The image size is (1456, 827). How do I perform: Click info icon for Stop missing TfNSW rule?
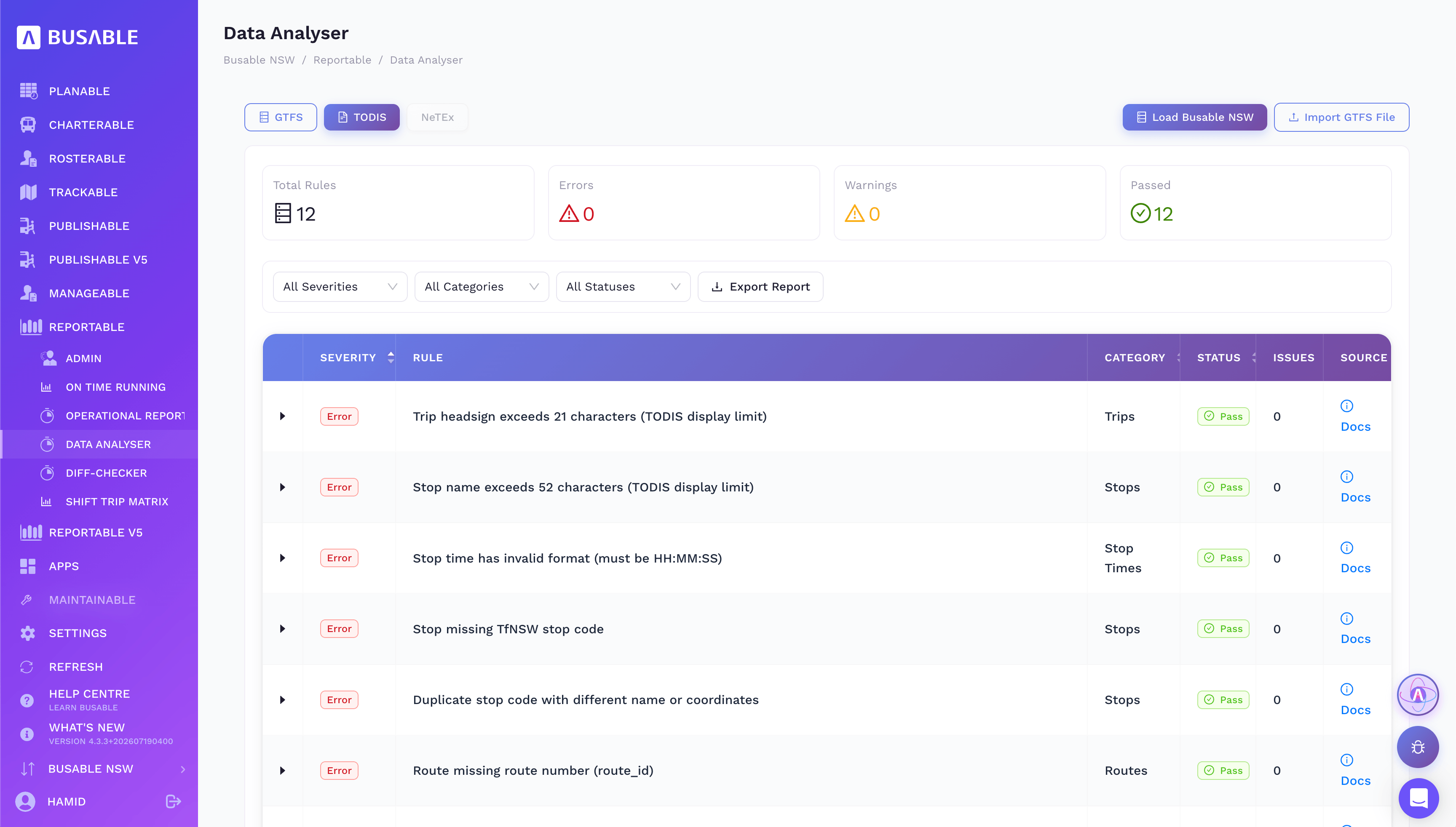pos(1347,619)
